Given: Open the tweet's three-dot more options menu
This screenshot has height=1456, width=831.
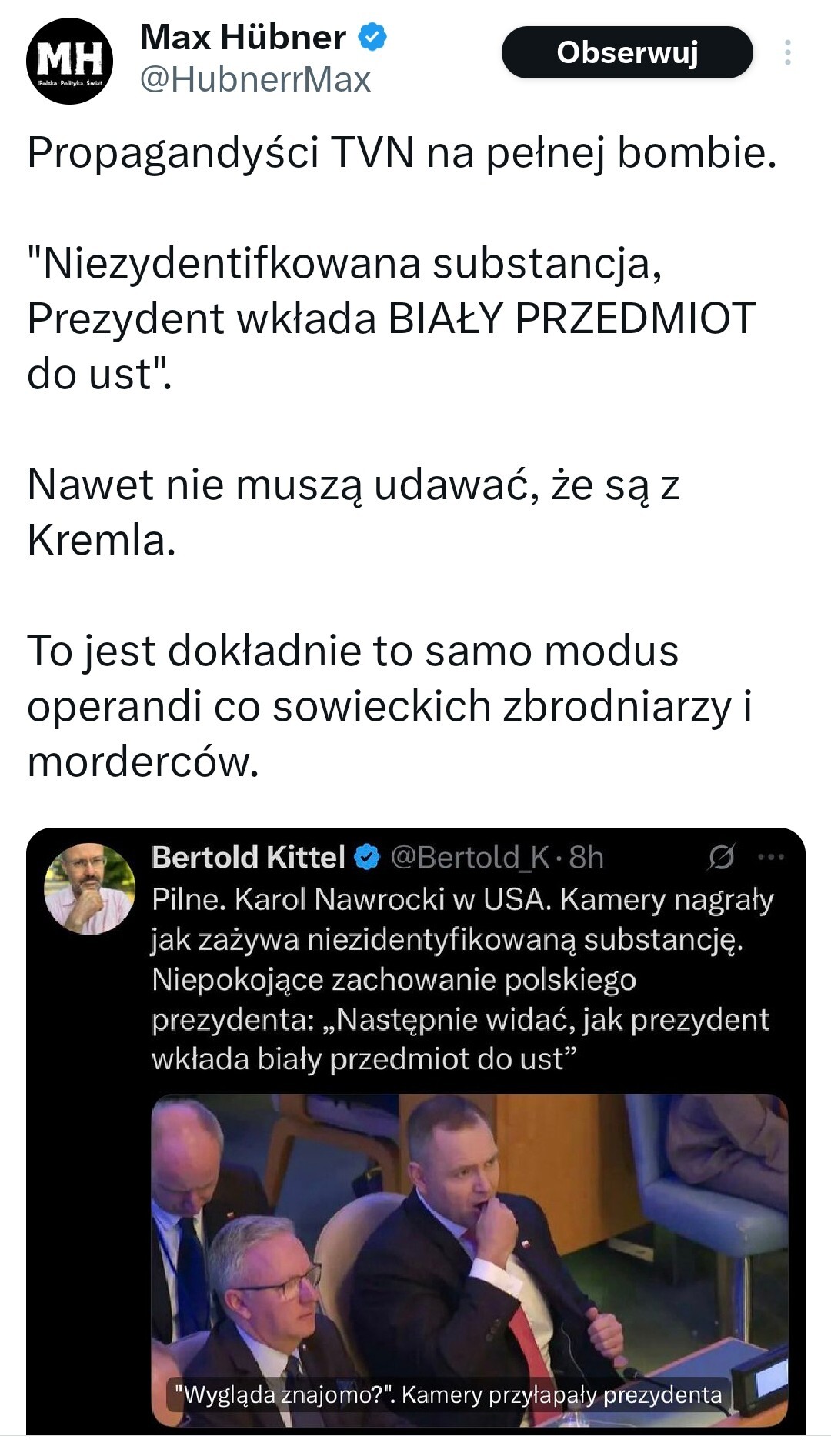Looking at the screenshot, I should [x=787, y=52].
